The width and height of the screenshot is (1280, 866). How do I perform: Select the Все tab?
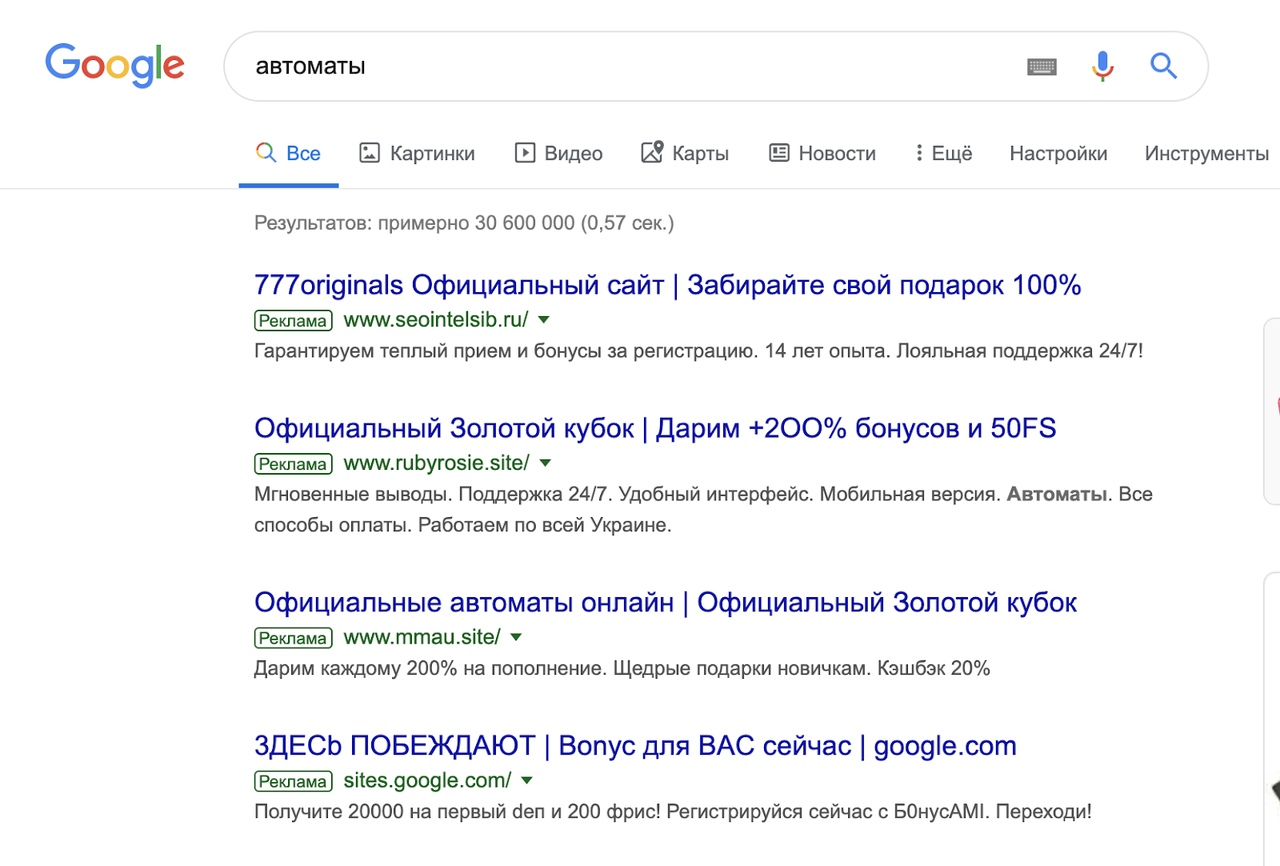288,153
